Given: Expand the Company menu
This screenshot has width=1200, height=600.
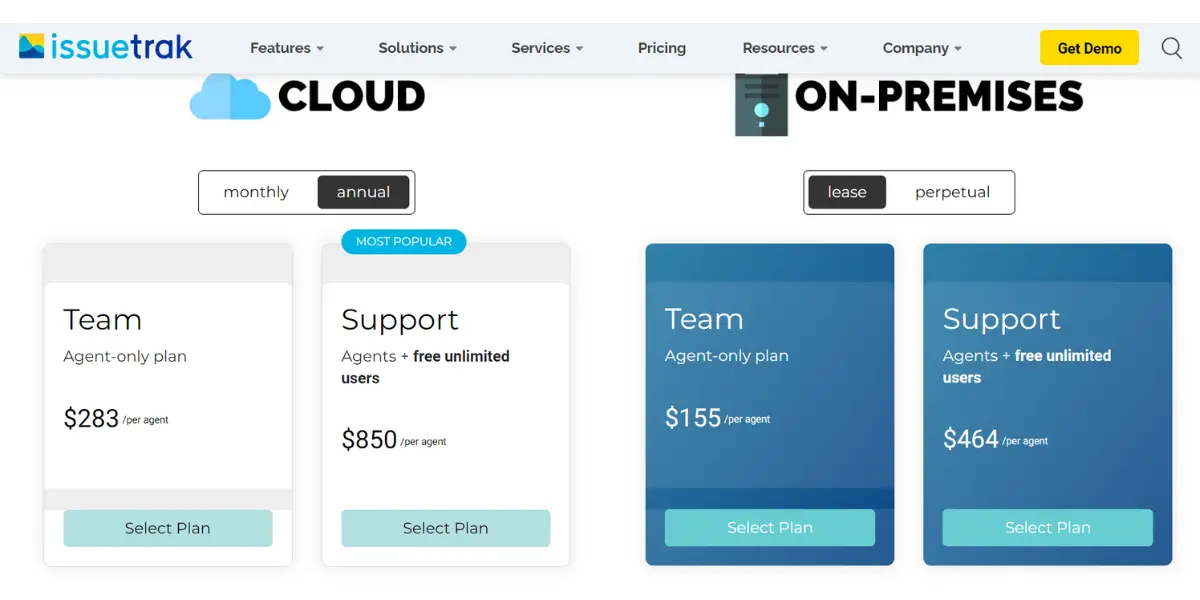Looking at the screenshot, I should click(x=922, y=48).
